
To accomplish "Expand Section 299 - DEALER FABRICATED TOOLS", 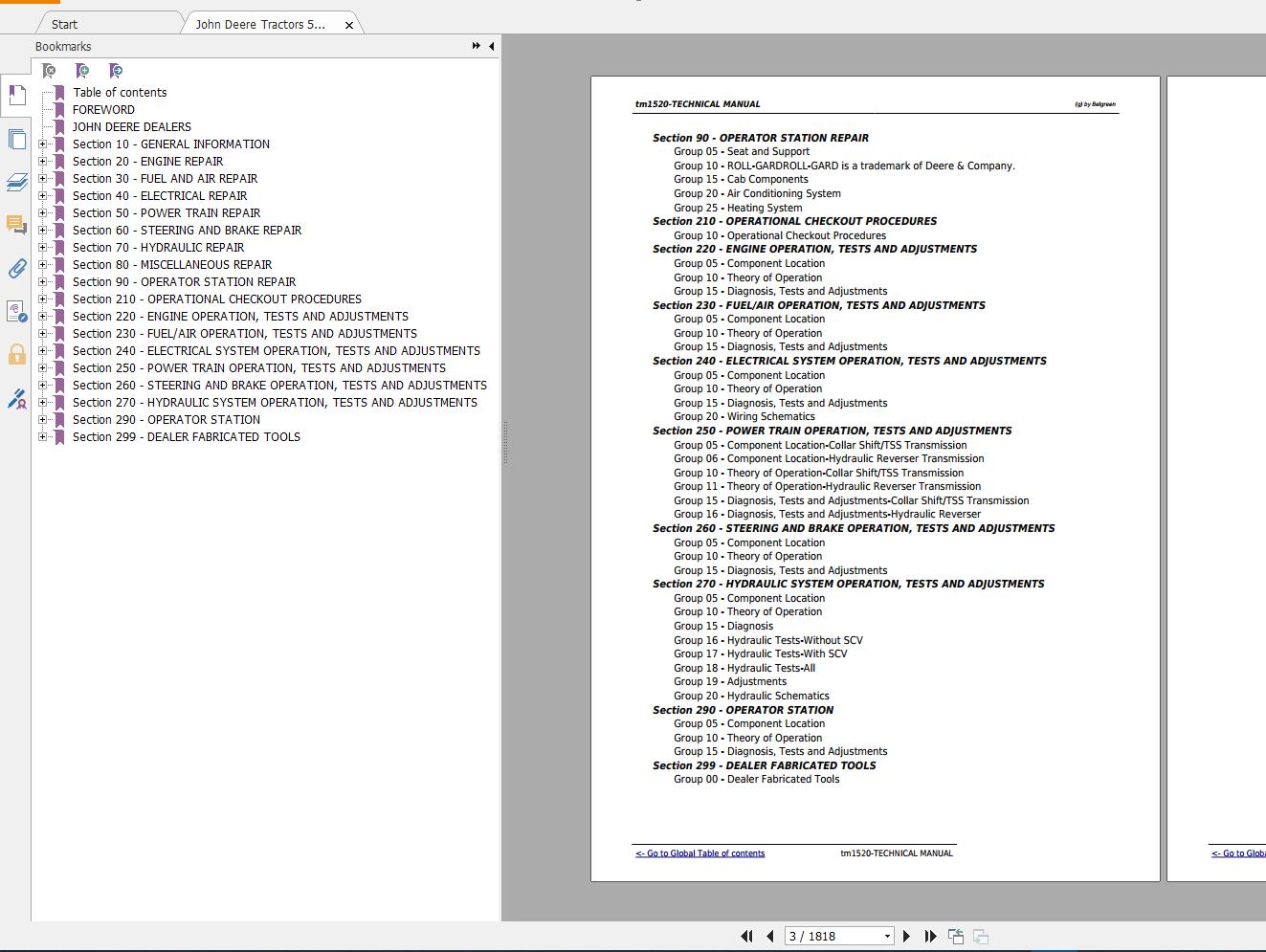I will pos(42,437).
